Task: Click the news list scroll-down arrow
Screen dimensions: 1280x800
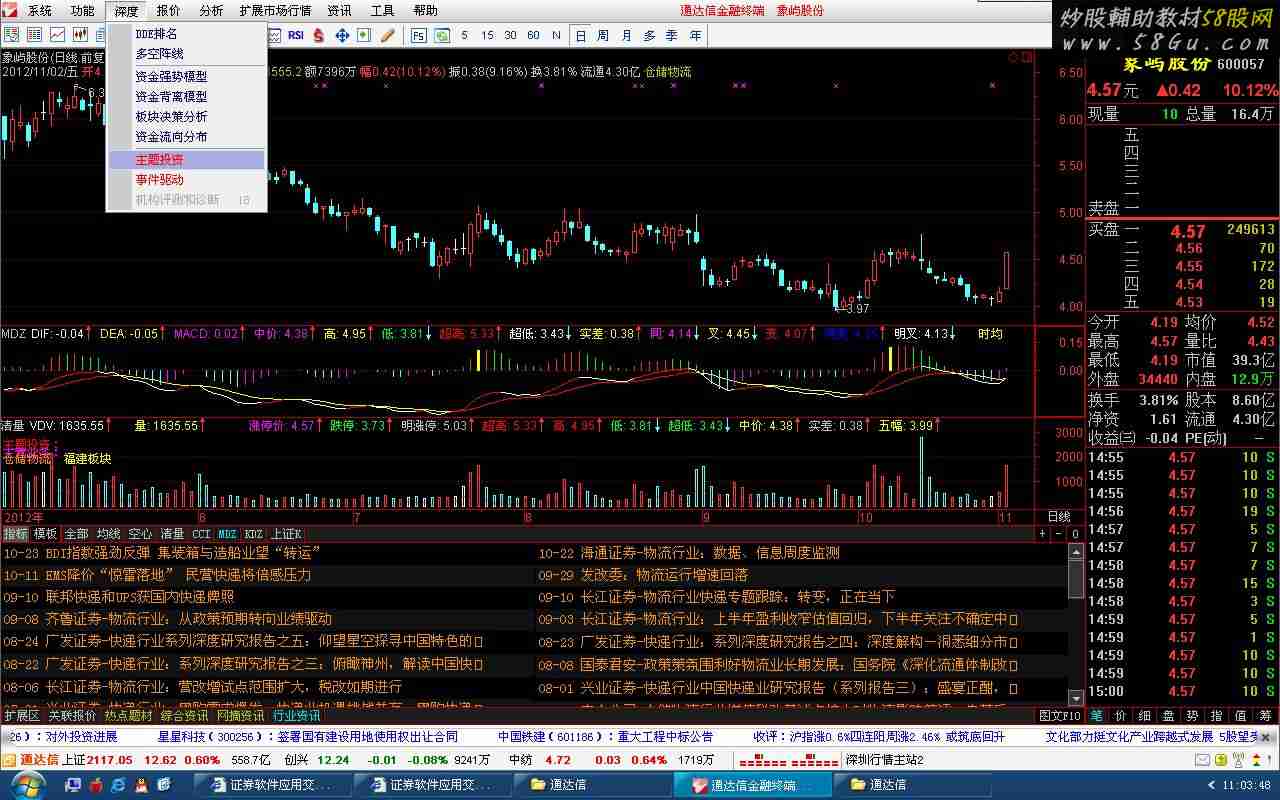Action: tap(1076, 699)
